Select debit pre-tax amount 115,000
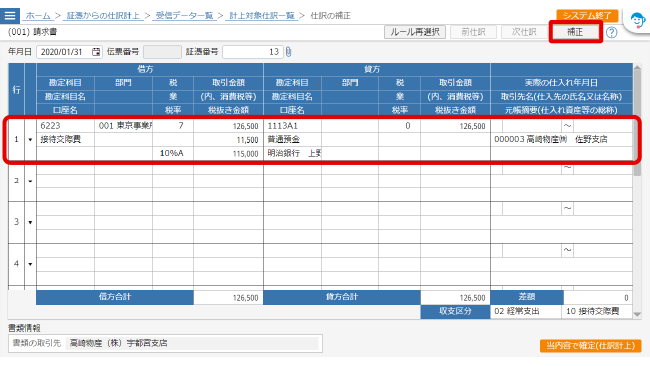Image resolution: width=650 pixels, height=366 pixels. point(228,153)
